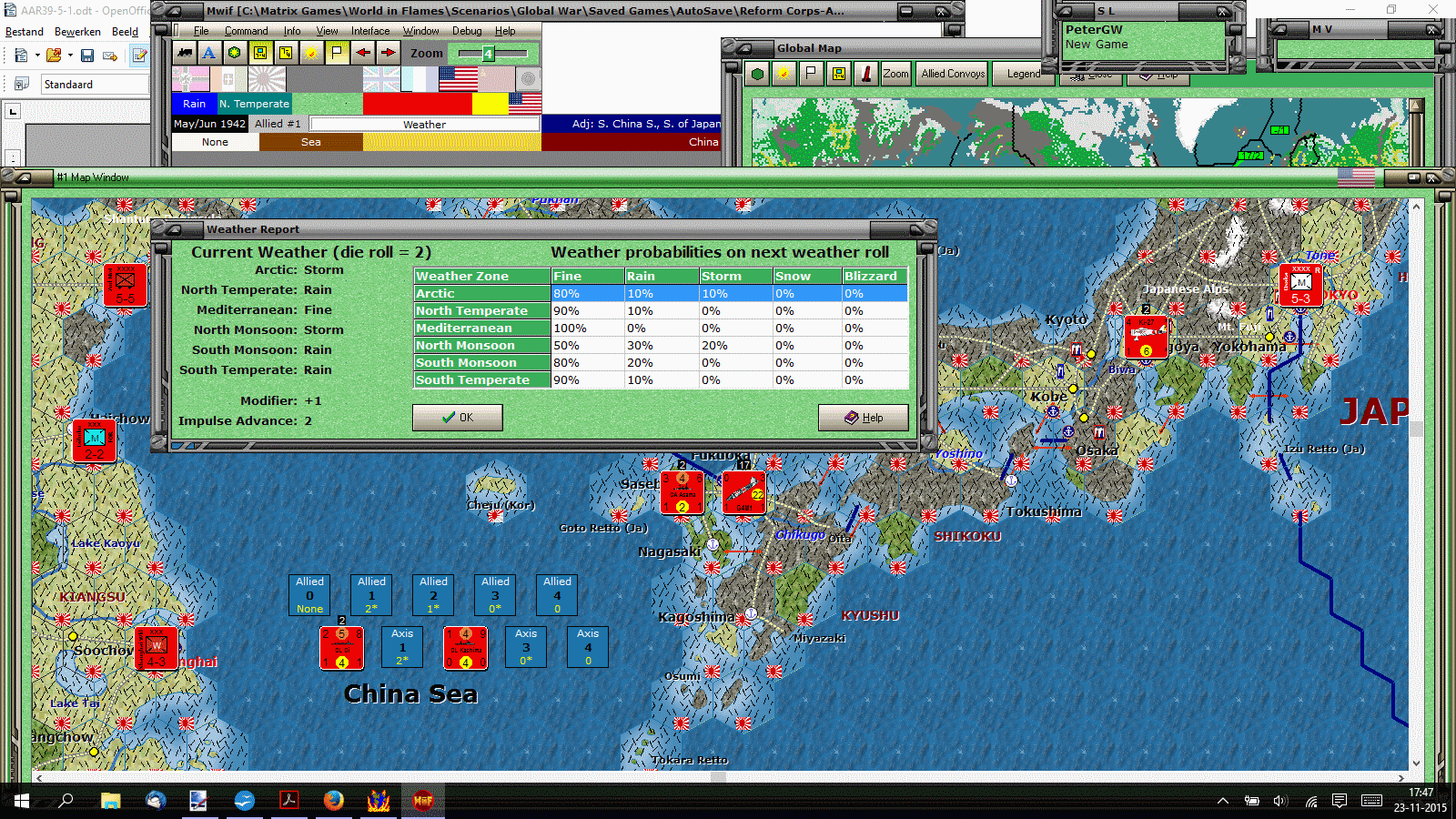Click the white flag icon in main toolbar

[337, 53]
